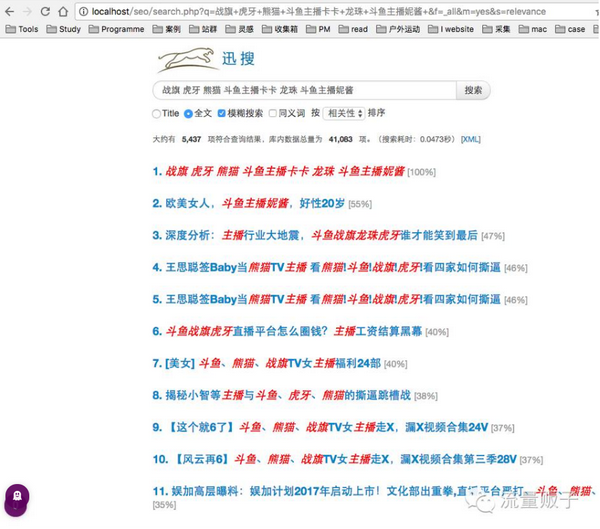Image resolution: width=600 pixels, height=529 pixels.
Task: Open the 采集 bookmark folder
Action: [x=496, y=29]
